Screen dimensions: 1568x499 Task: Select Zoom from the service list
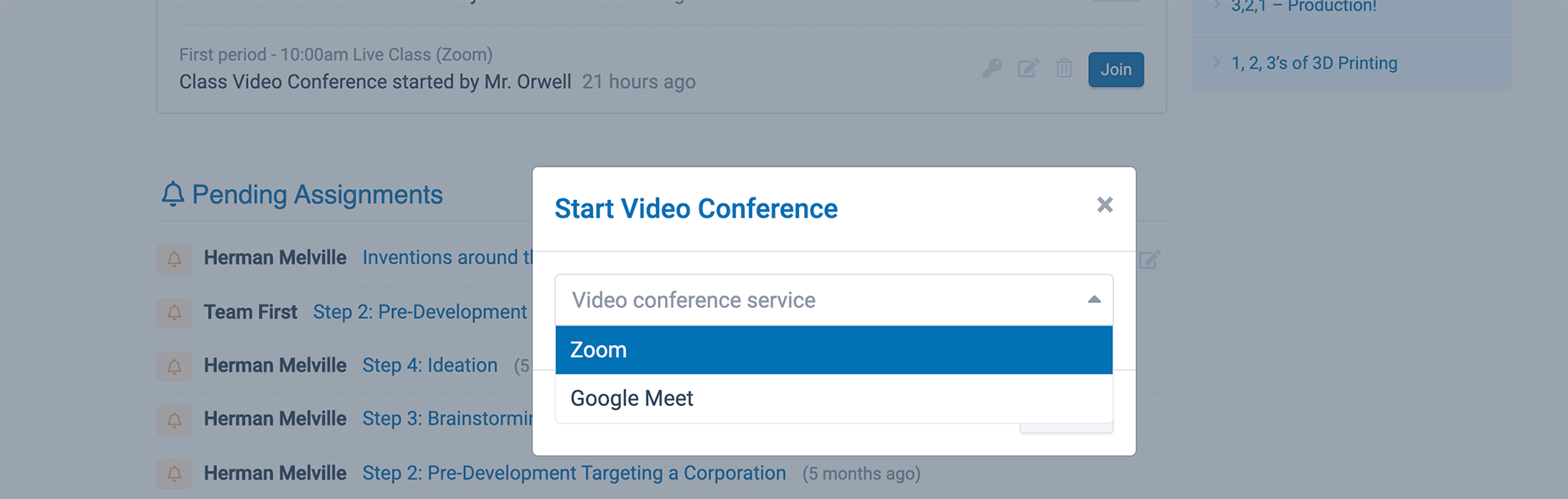coord(833,350)
